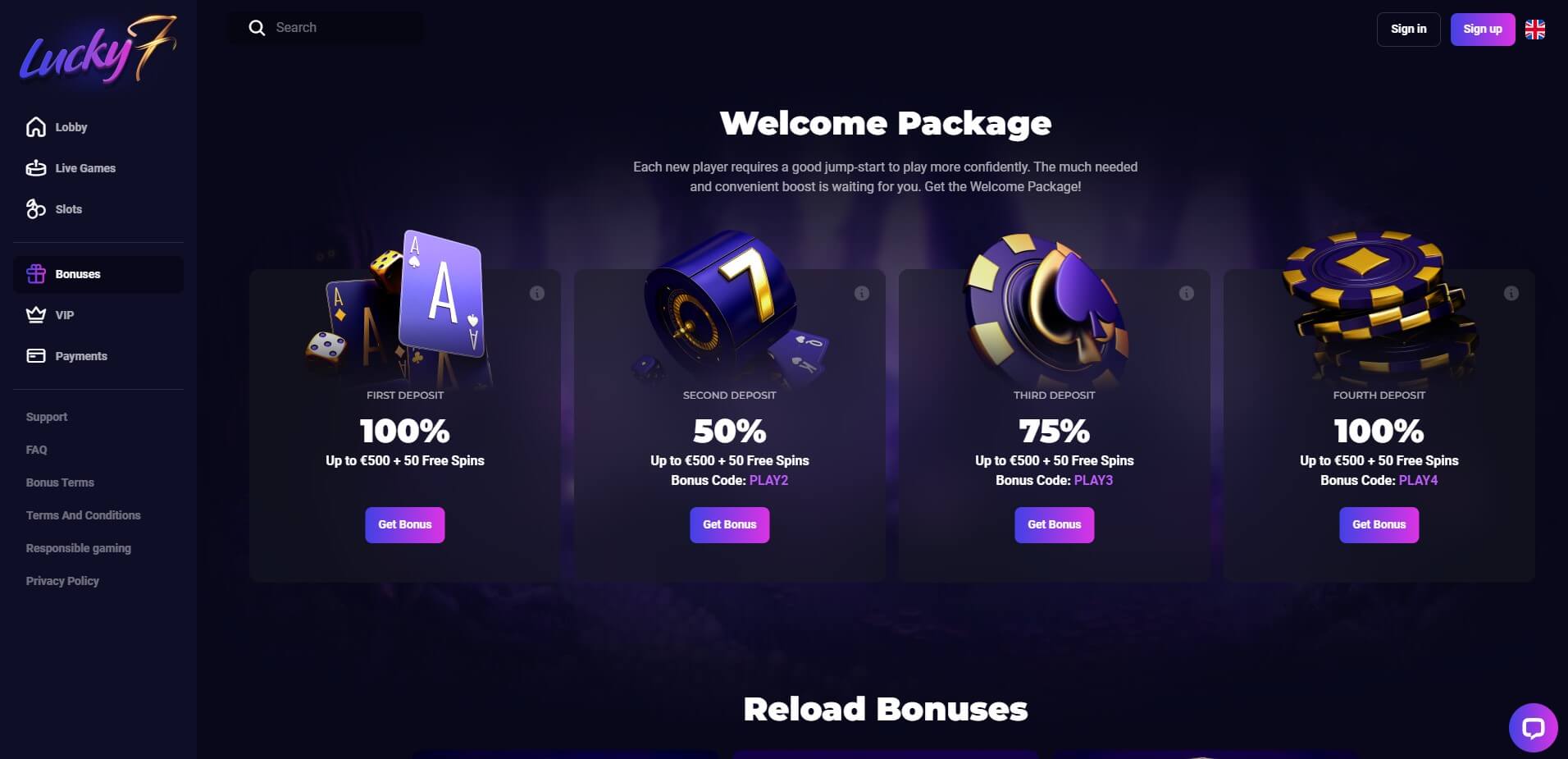Click the Sign in button
Image resolution: width=1568 pixels, height=759 pixels.
[x=1408, y=30]
